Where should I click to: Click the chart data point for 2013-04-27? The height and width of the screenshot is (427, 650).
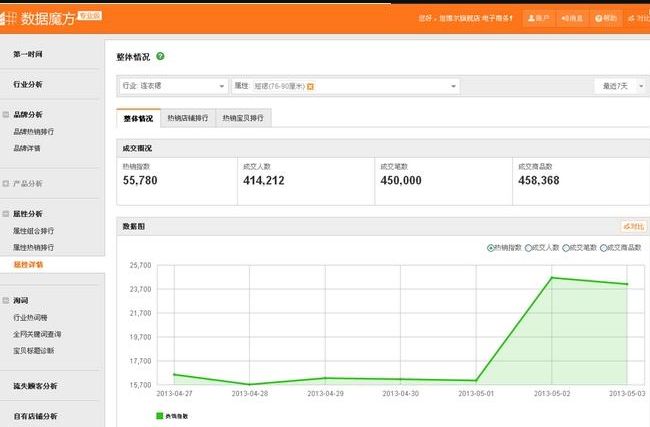tap(174, 374)
